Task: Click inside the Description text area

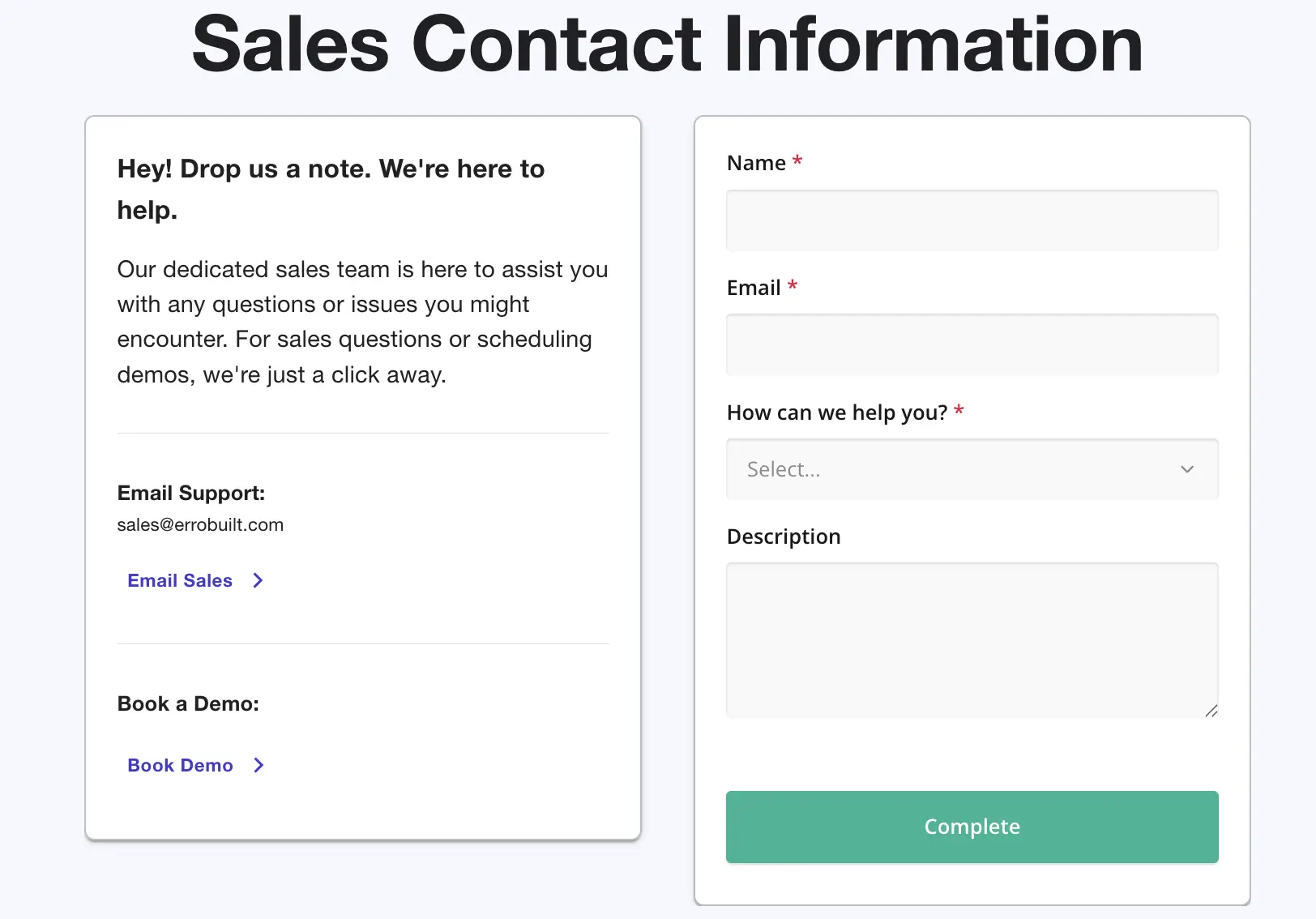Action: (x=971, y=640)
